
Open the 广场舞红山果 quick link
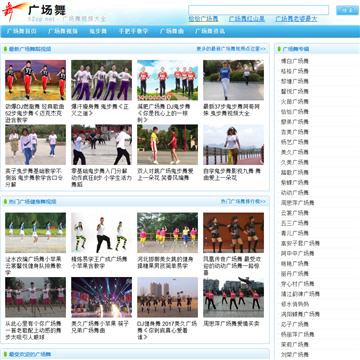click(247, 19)
